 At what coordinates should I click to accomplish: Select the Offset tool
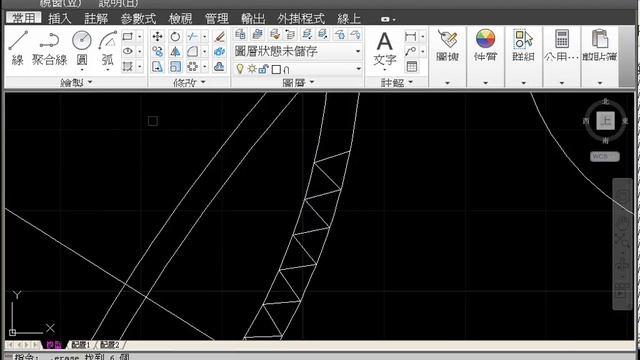tap(219, 66)
